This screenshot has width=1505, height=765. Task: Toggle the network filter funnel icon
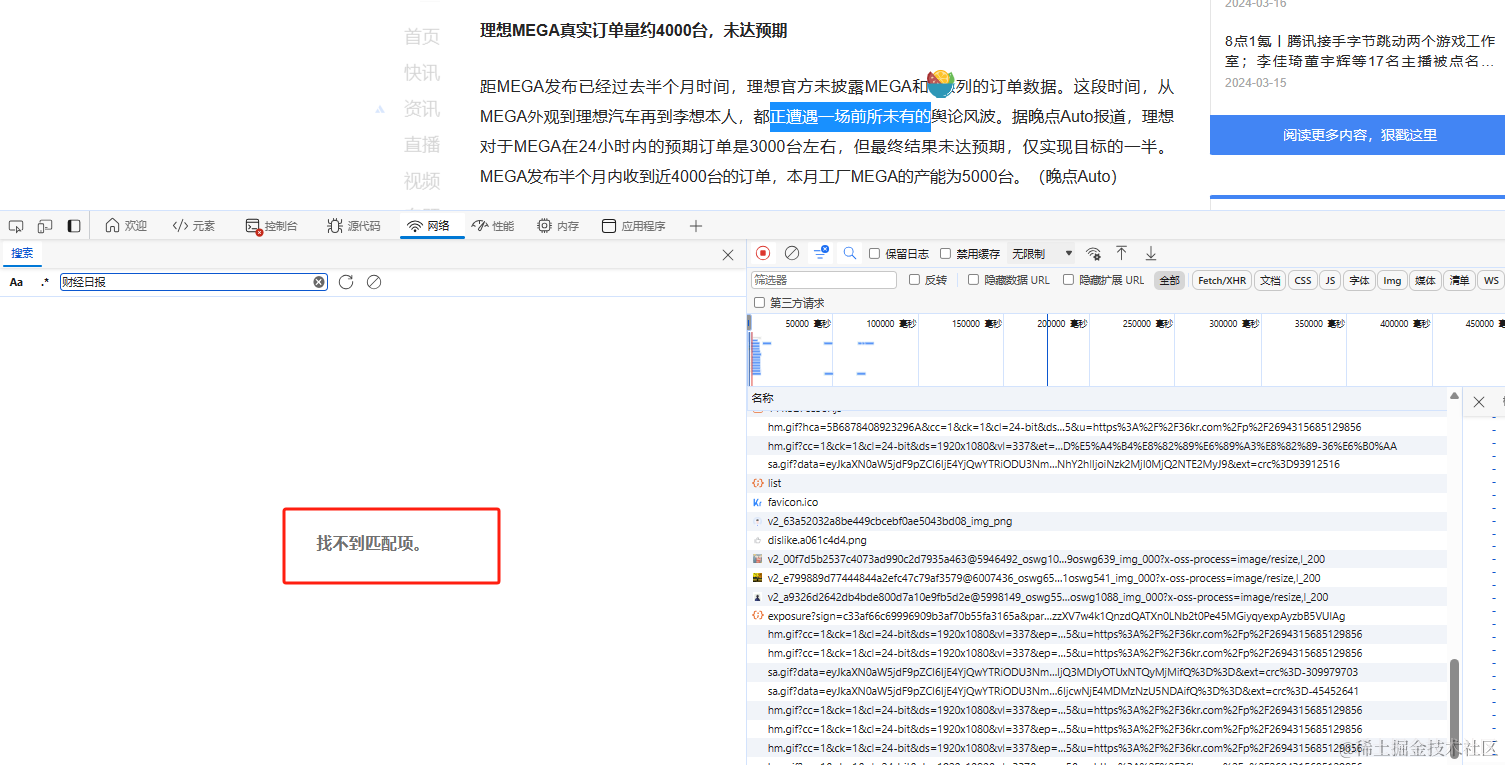821,253
